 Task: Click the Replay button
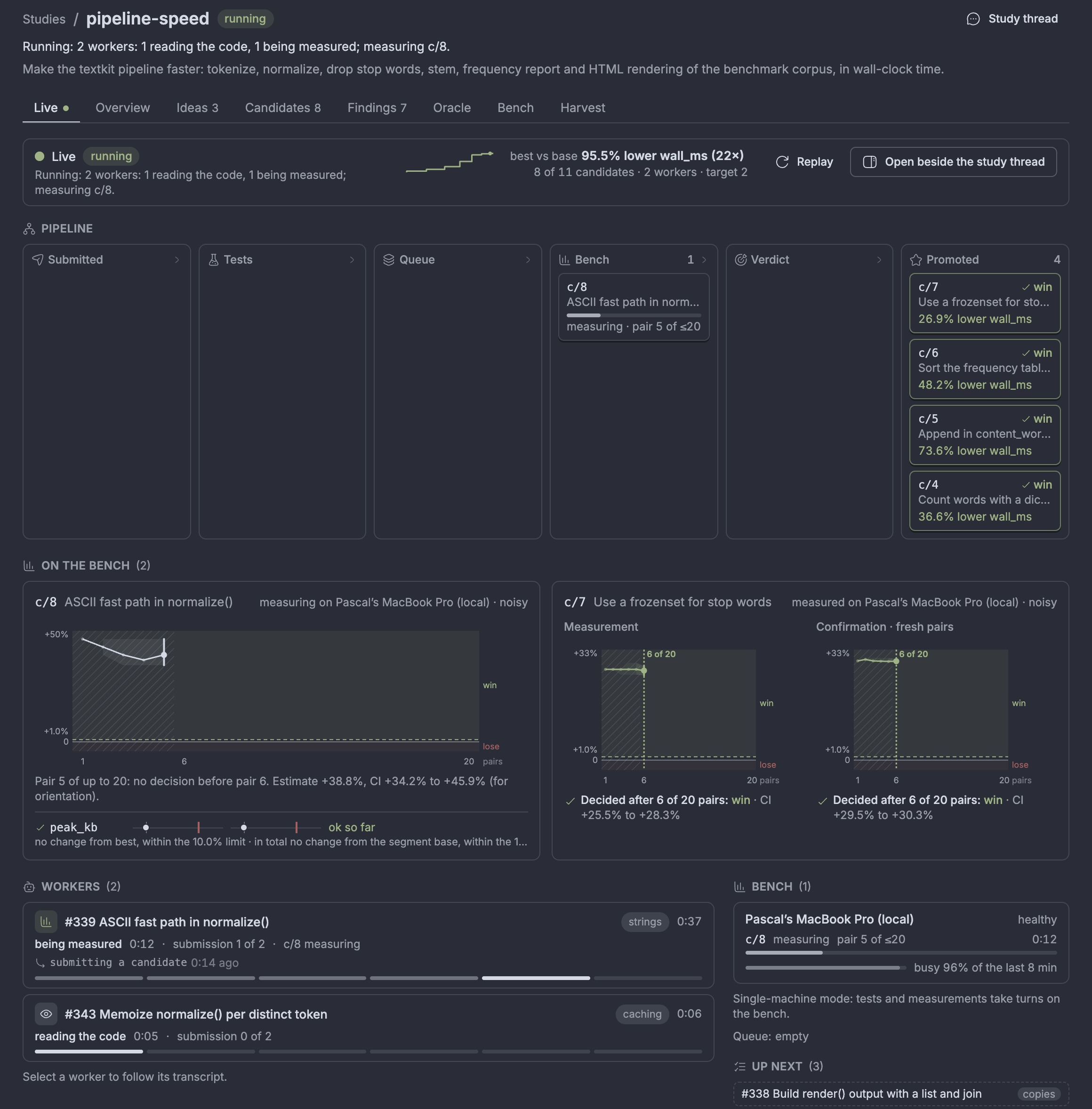(804, 162)
